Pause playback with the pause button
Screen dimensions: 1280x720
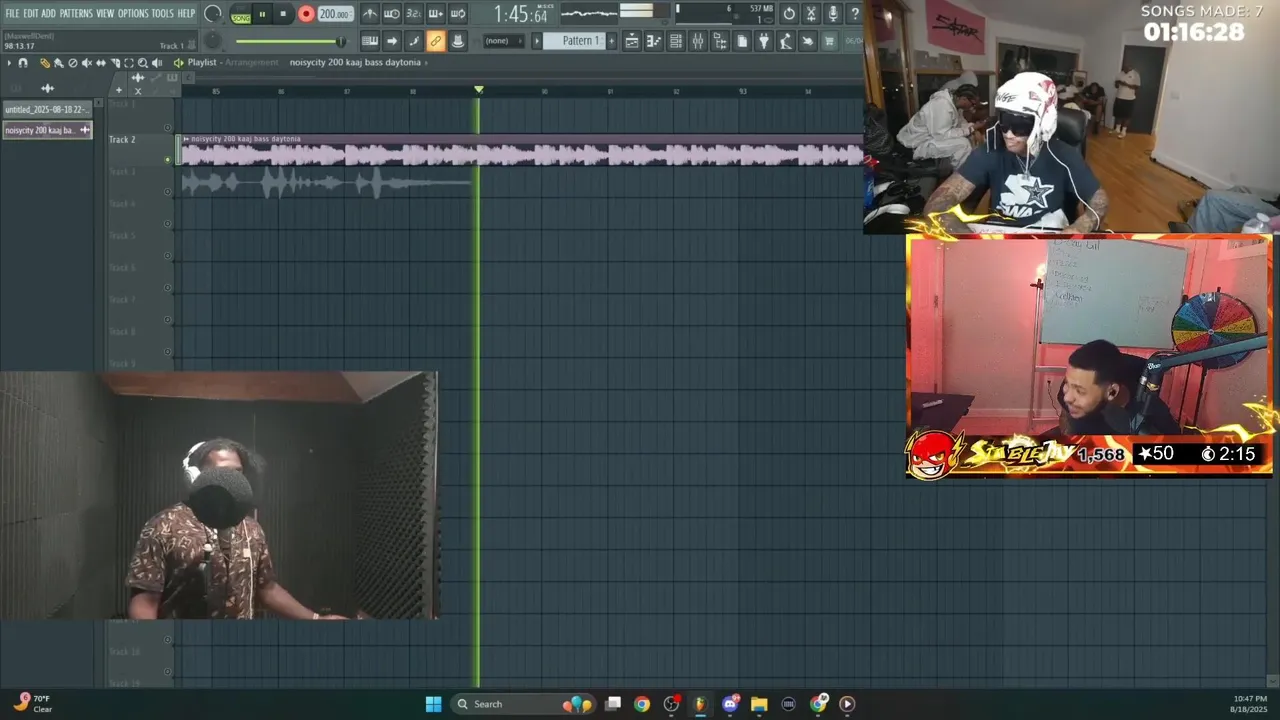(262, 14)
